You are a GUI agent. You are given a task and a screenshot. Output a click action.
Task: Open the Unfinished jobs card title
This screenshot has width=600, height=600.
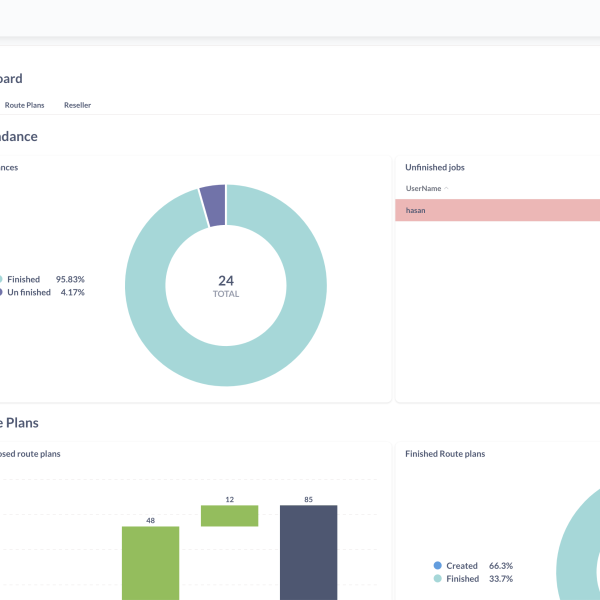click(434, 167)
